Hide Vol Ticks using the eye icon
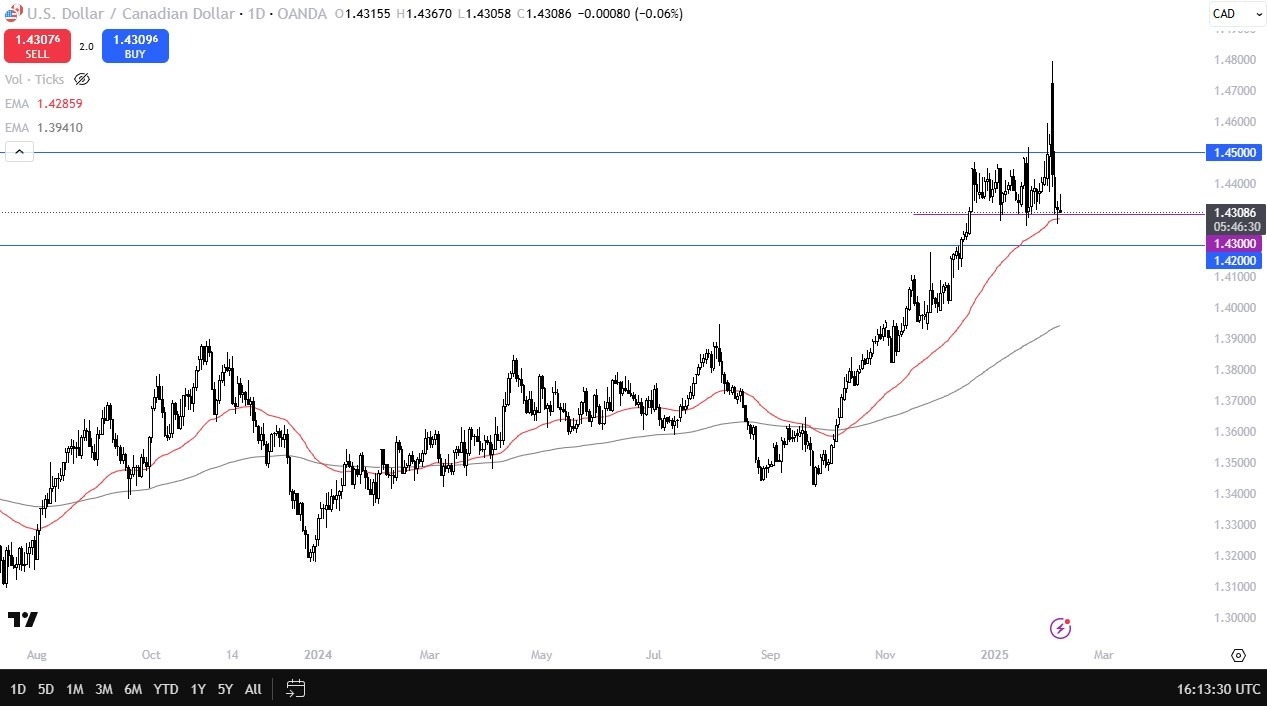The width and height of the screenshot is (1267, 706). 81,79
